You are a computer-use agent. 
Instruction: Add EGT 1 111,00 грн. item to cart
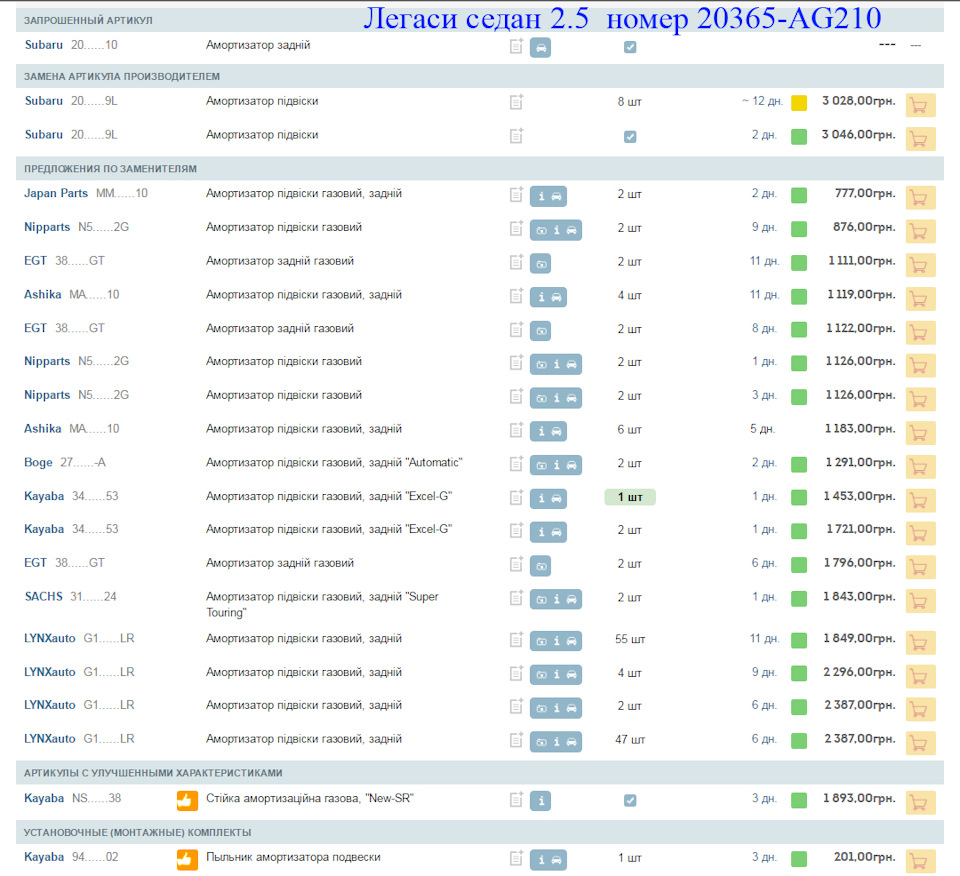[920, 265]
